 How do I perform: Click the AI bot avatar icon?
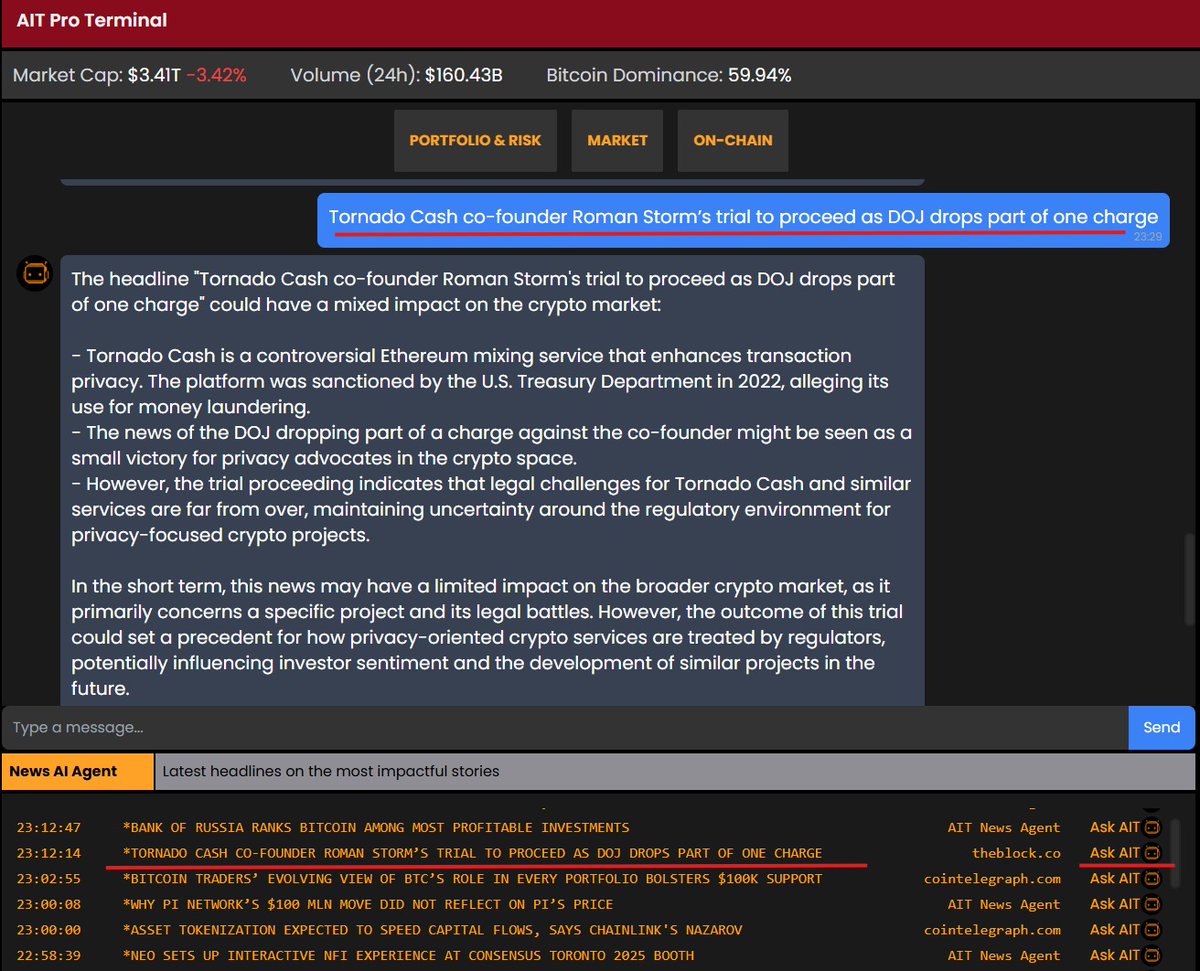tap(35, 273)
